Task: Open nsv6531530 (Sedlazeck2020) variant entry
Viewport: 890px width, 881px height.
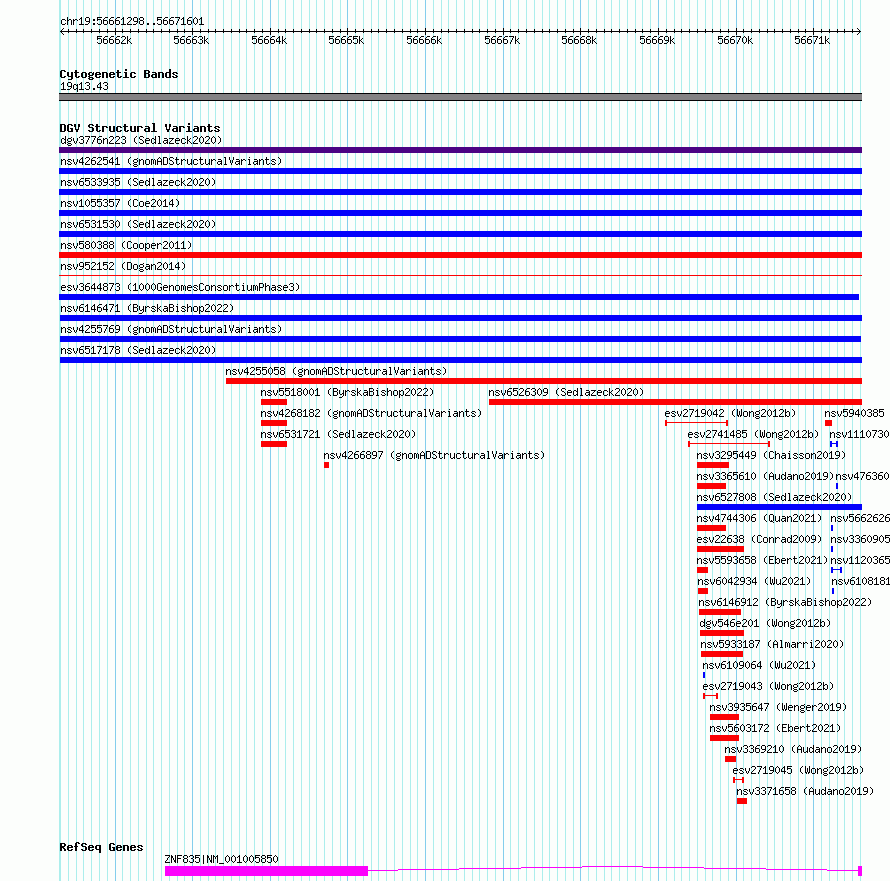Action: [138, 224]
